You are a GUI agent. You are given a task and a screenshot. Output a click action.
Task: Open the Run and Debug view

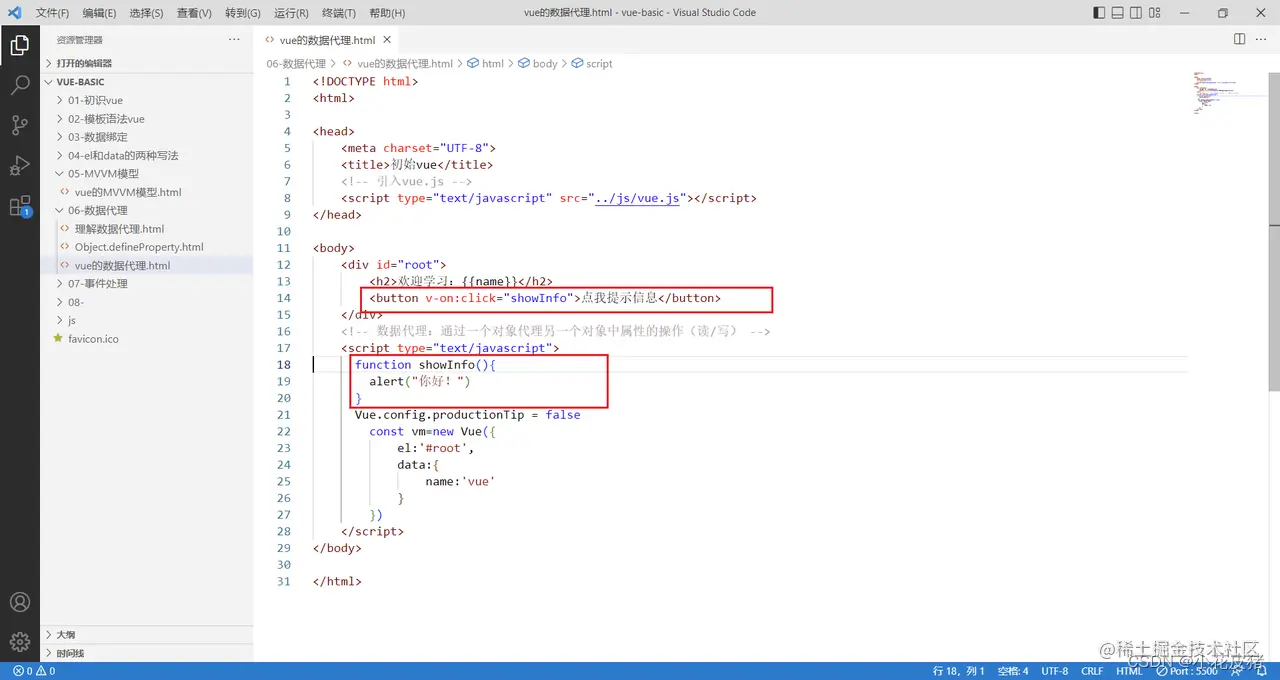click(x=19, y=165)
